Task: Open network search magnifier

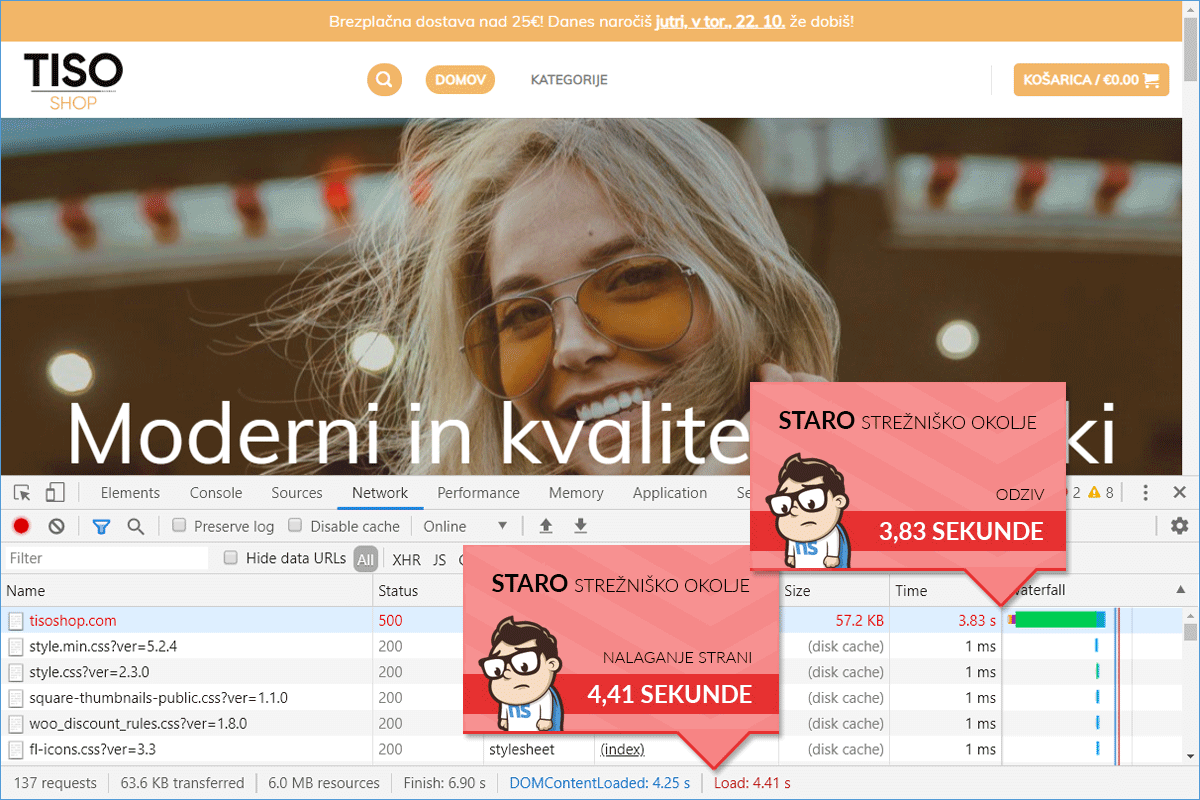Action: (x=136, y=526)
